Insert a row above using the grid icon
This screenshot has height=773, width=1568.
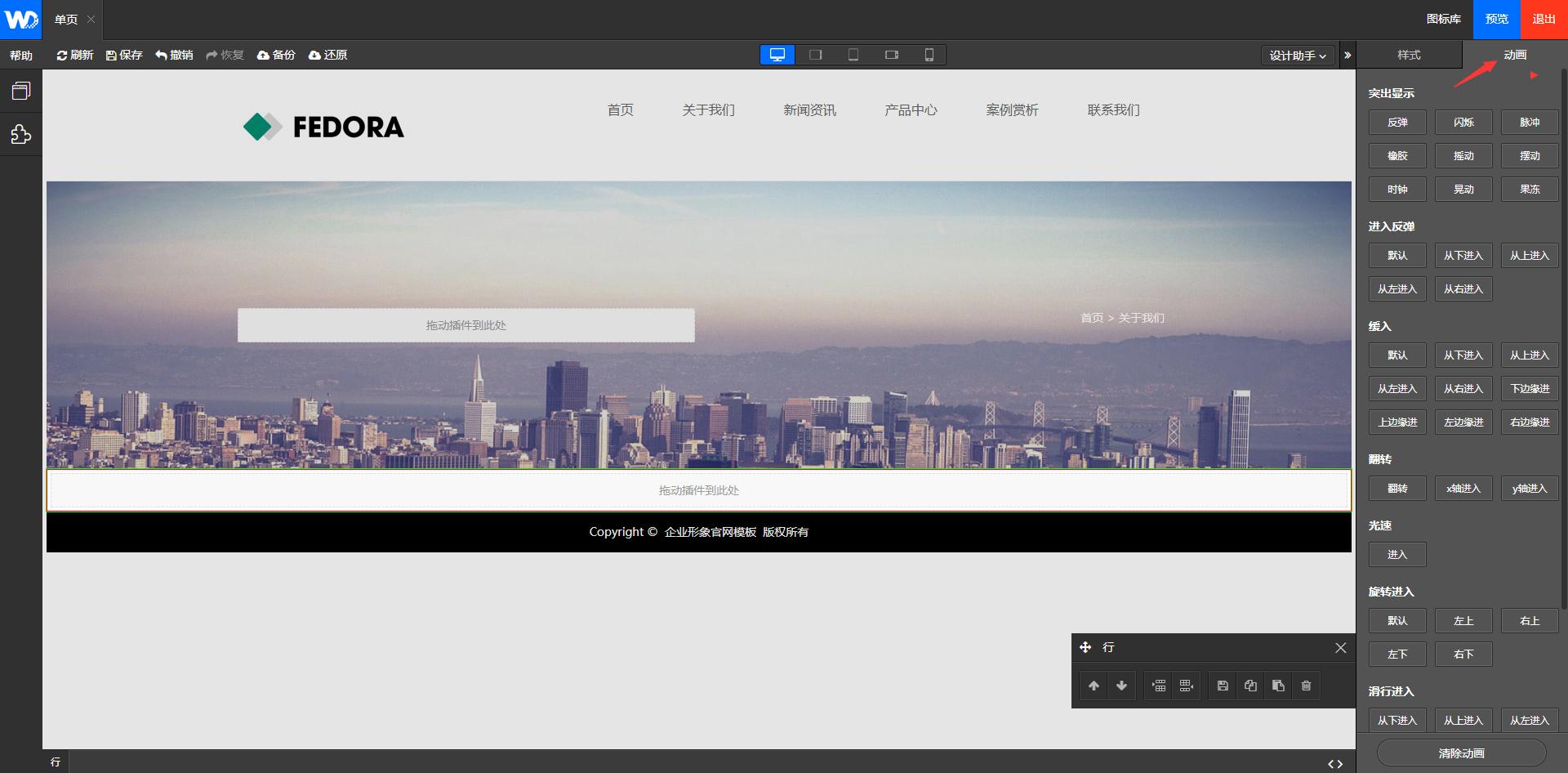click(x=1159, y=686)
